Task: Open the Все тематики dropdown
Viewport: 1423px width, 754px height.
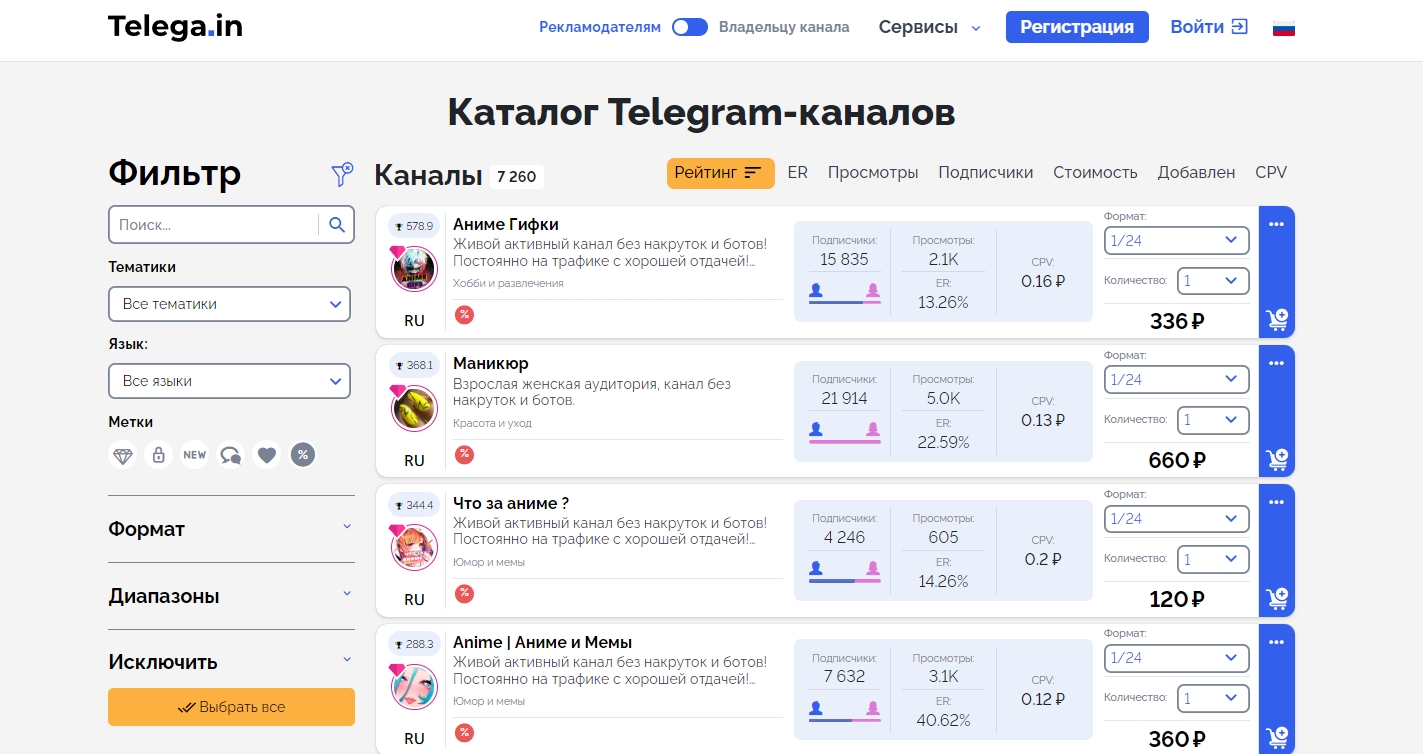Action: tap(229, 303)
